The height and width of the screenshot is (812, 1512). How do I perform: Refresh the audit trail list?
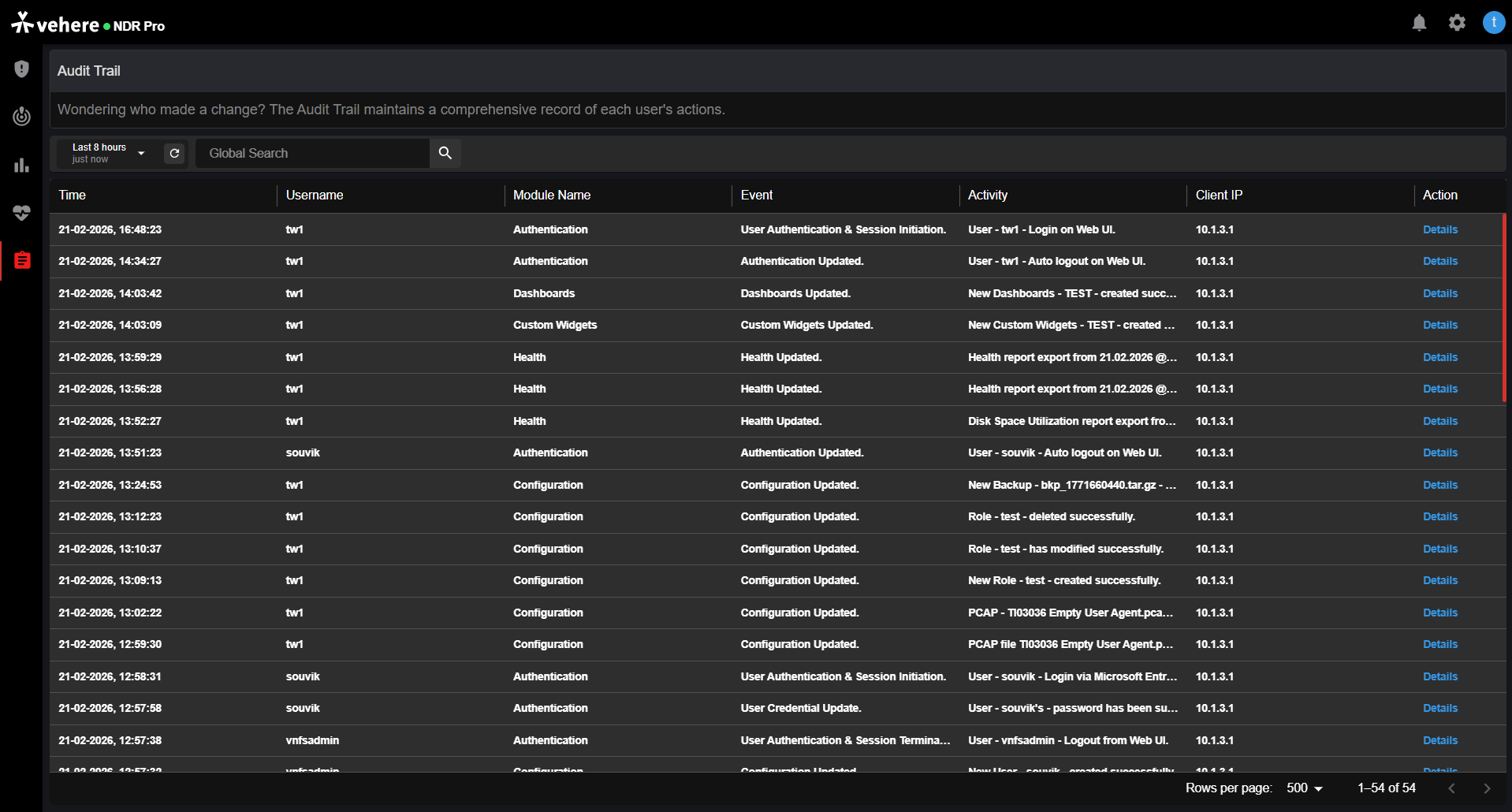pos(174,153)
